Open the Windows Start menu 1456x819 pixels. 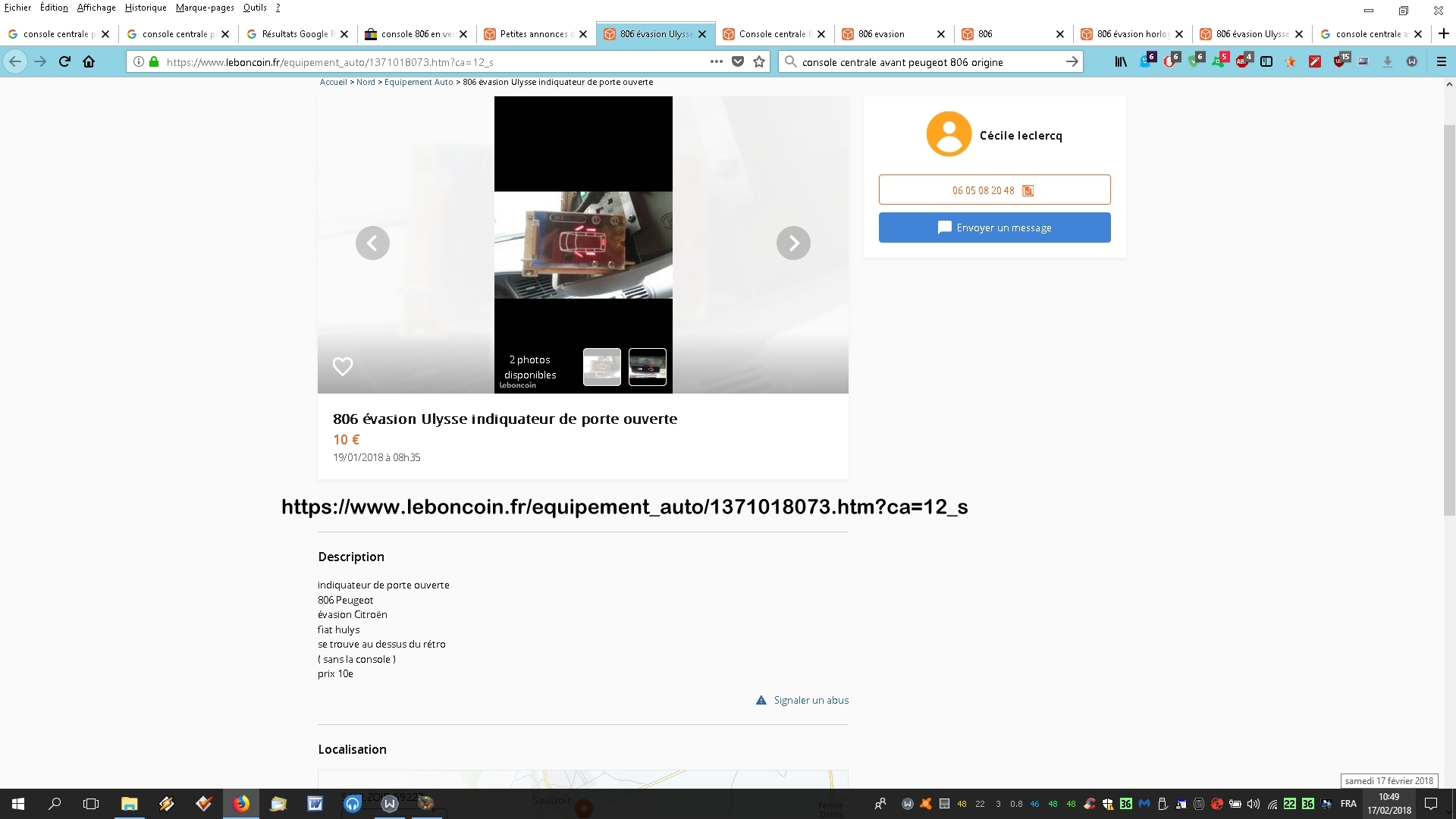pos(18,804)
